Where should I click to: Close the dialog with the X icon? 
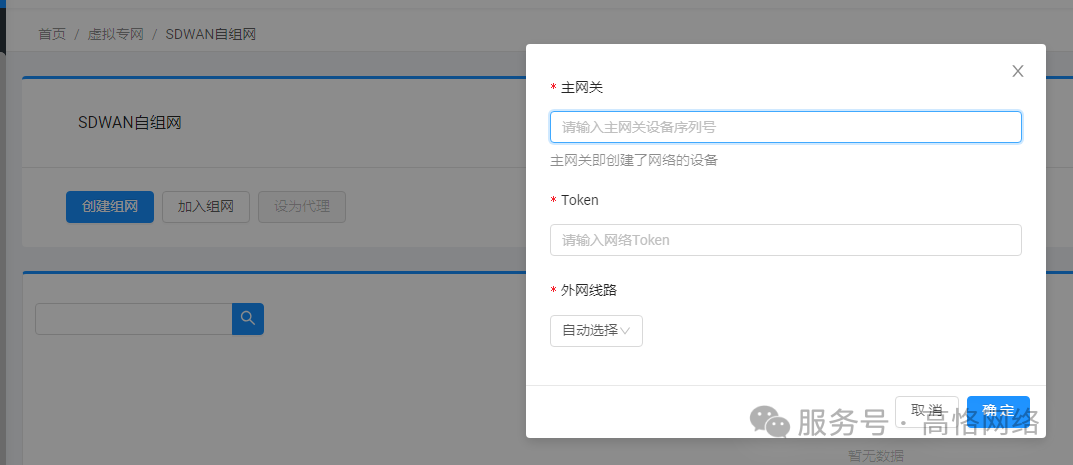[1018, 71]
